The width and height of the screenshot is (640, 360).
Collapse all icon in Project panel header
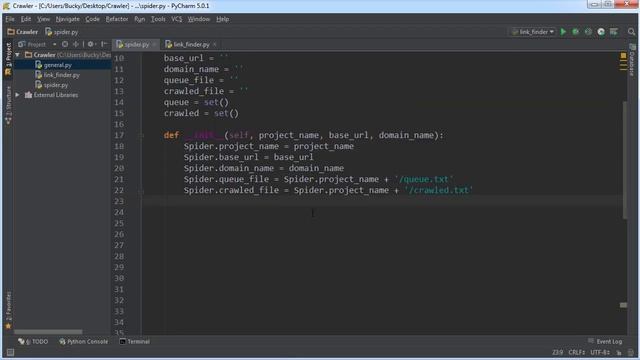(x=76, y=44)
